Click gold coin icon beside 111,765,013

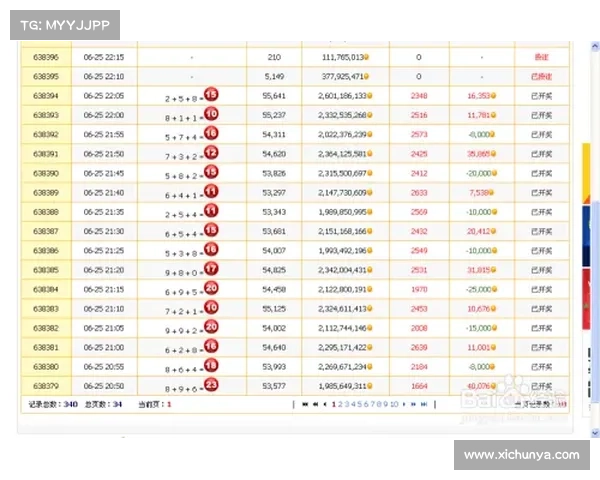pyautogui.click(x=366, y=57)
